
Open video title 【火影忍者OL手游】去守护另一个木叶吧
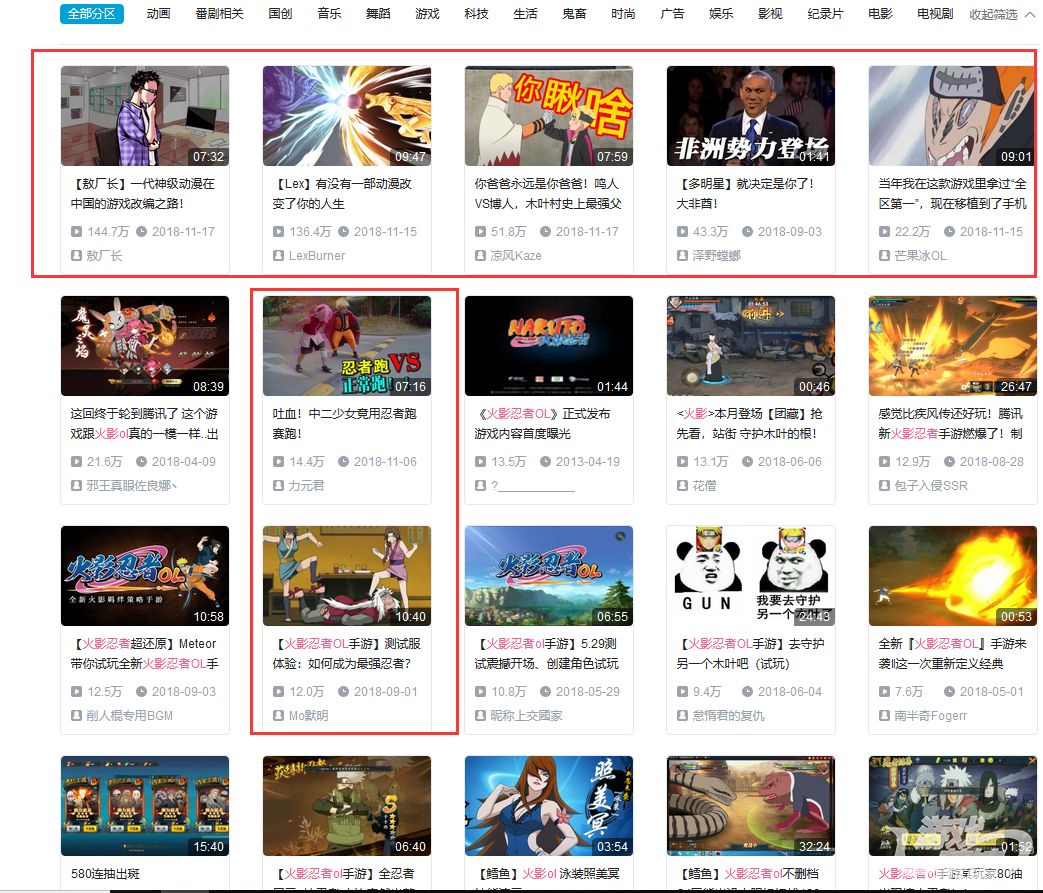750,654
